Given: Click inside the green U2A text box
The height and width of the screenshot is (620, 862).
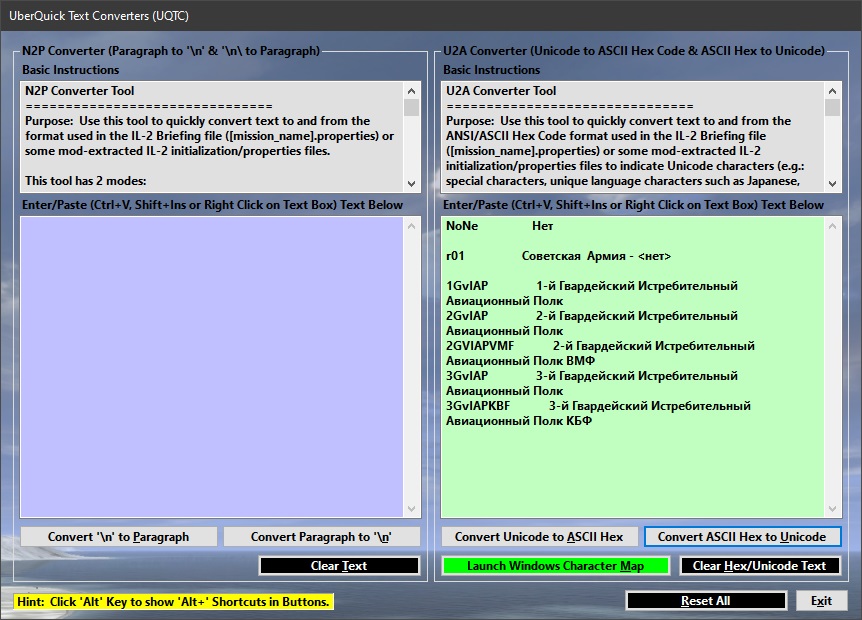Looking at the screenshot, I should coord(632,367).
